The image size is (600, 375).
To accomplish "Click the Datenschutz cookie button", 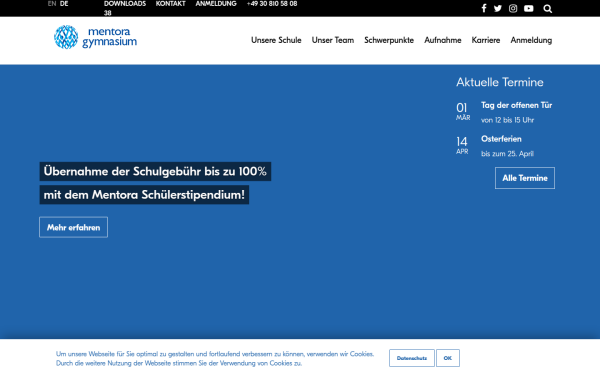I will tap(412, 358).
